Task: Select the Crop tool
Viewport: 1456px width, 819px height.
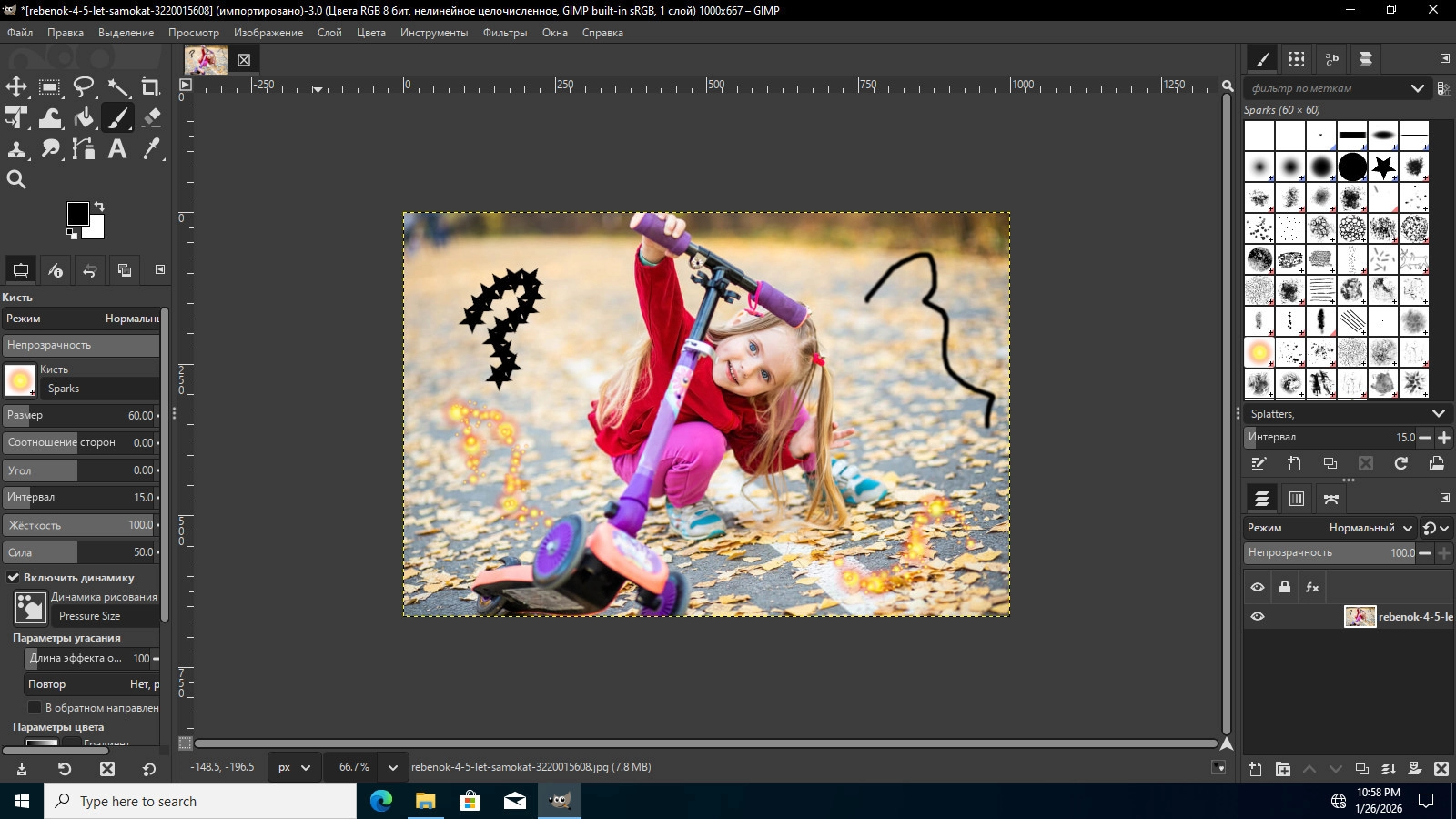Action: coord(151,87)
